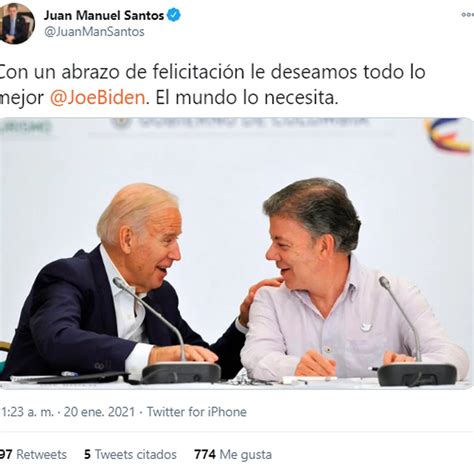This screenshot has width=474, height=474.
Task: Click the blue verified badge
Action: pyautogui.click(x=174, y=15)
